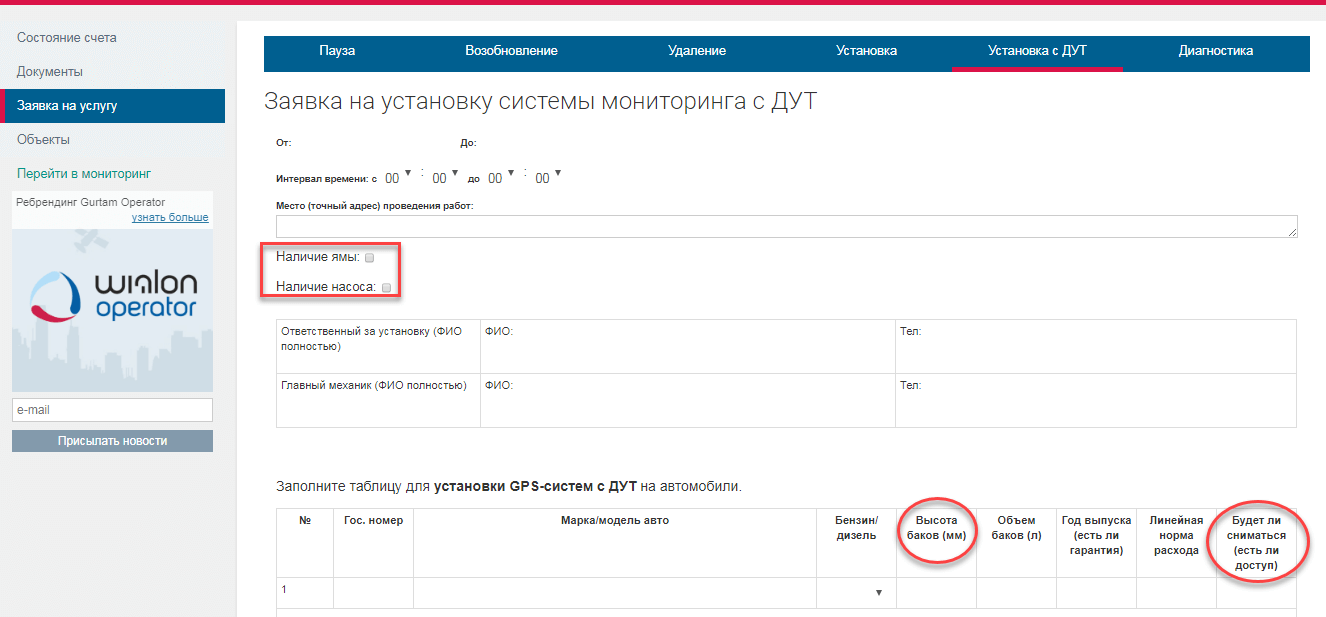
Task: Open Документы in the sidebar
Action: tap(50, 72)
